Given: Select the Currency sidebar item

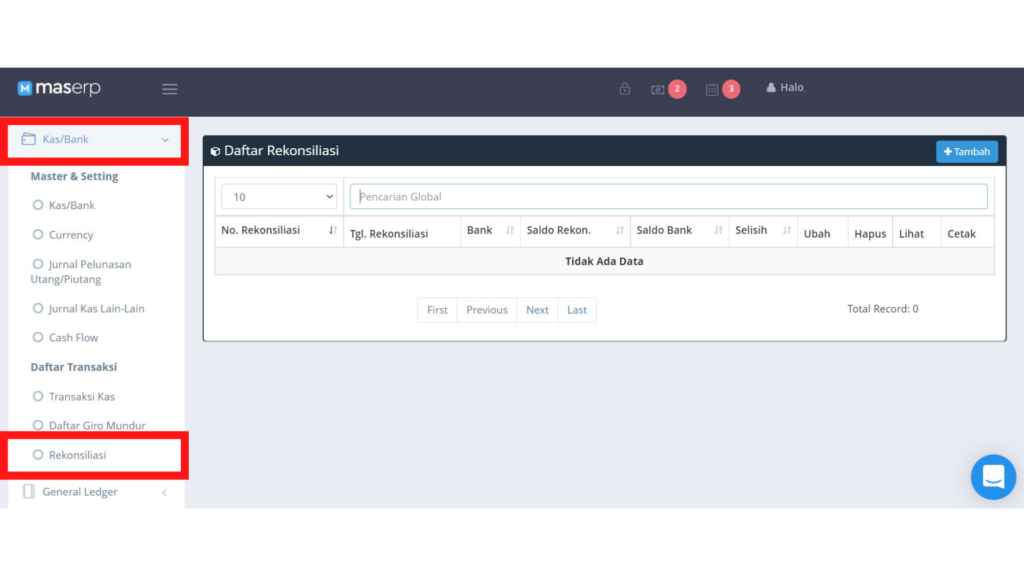Looking at the screenshot, I should coord(70,235).
